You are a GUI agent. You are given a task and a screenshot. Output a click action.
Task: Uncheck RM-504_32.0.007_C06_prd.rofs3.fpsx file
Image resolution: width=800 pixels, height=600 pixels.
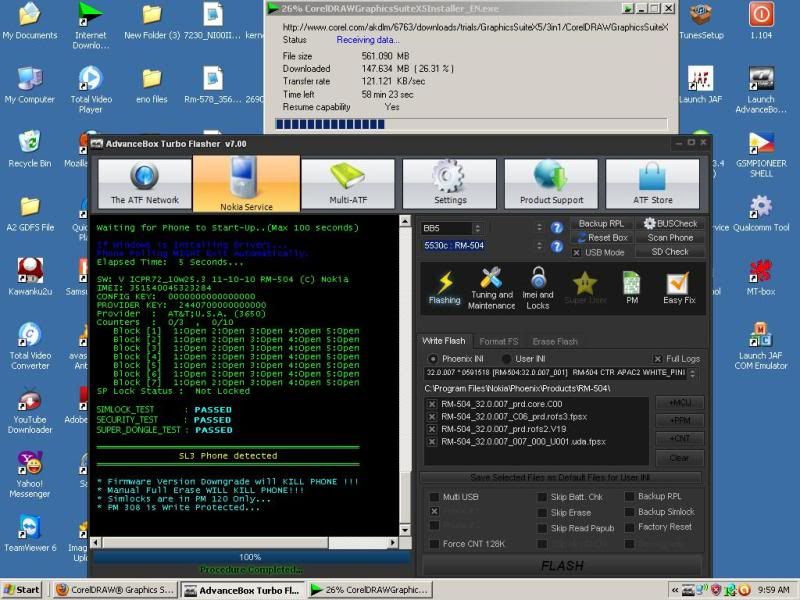click(432, 417)
